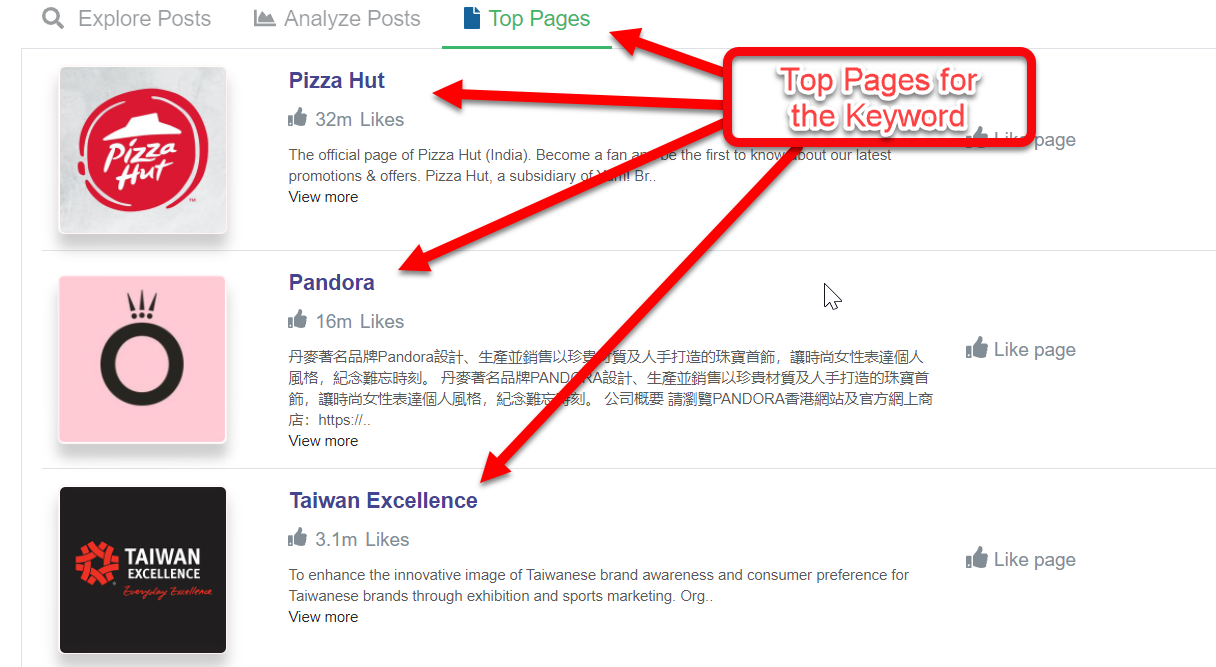The width and height of the screenshot is (1216, 667).
Task: Expand Taiwan Excellence description with View more
Action: pos(323,617)
